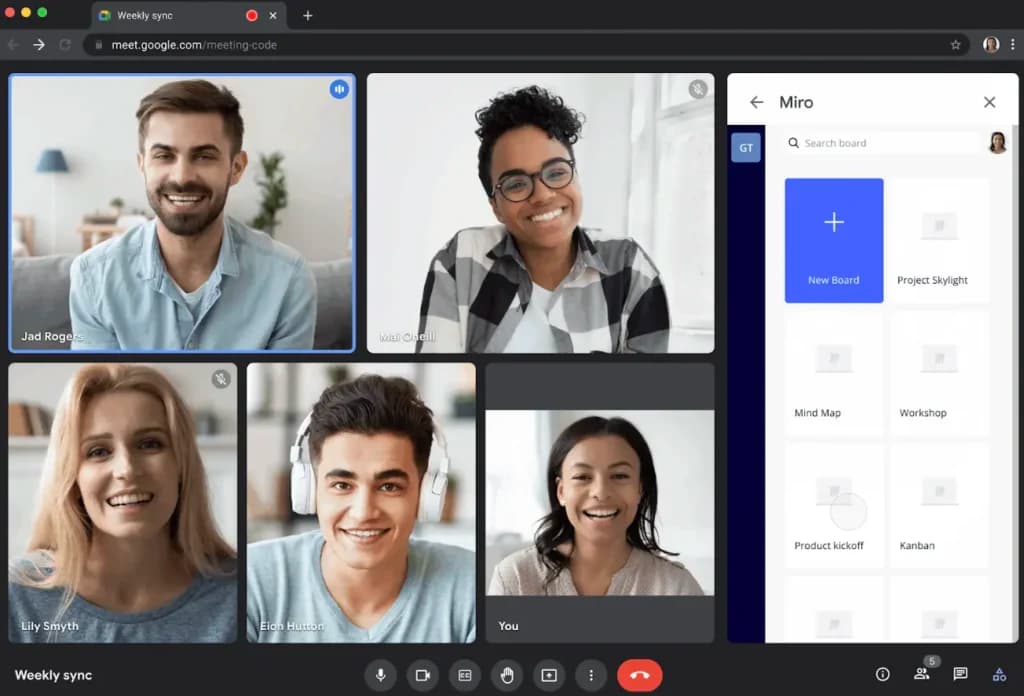Open the Project Skylight board
The image size is (1024, 696).
pos(938,240)
